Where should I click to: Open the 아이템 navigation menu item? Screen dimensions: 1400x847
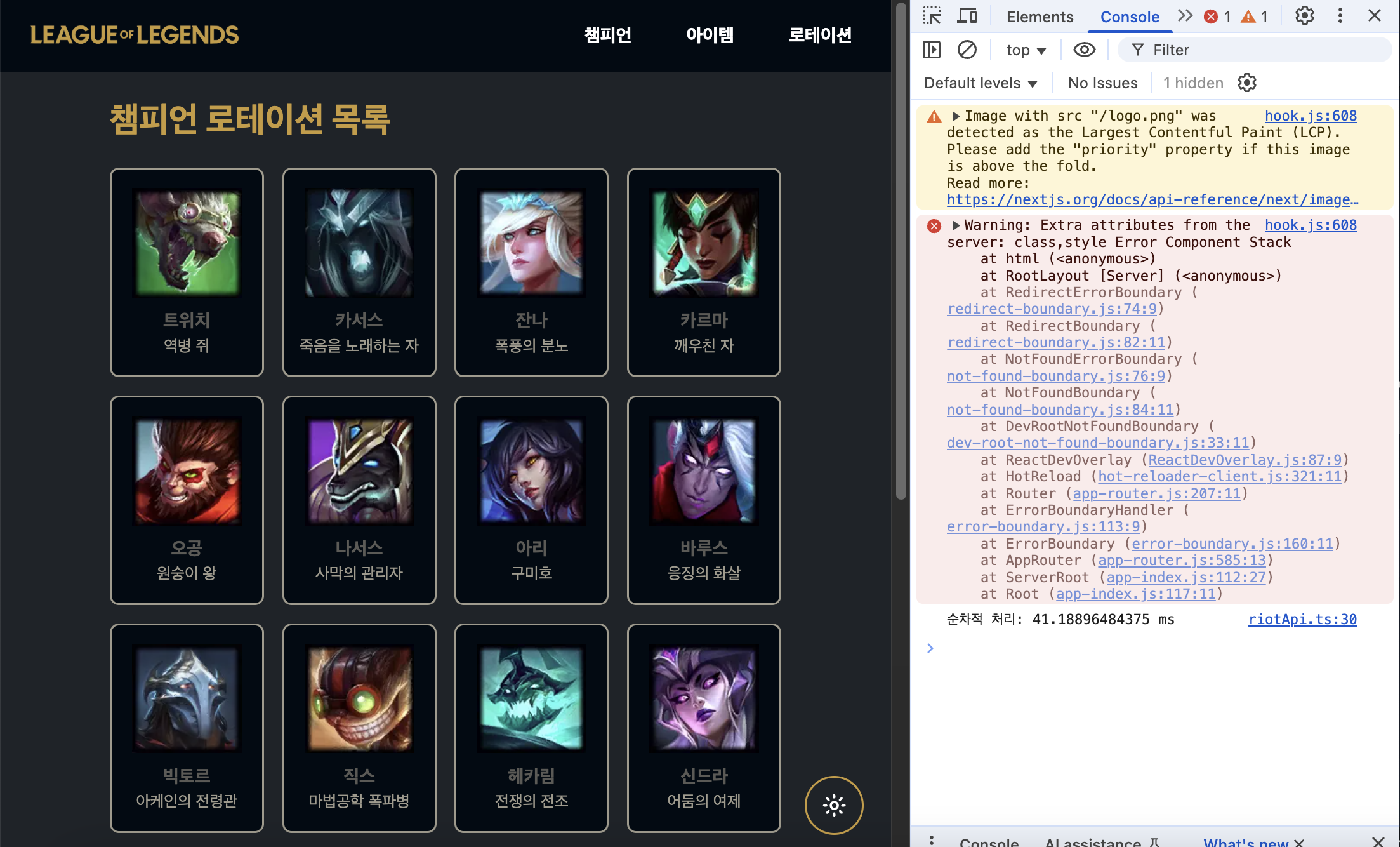[710, 35]
